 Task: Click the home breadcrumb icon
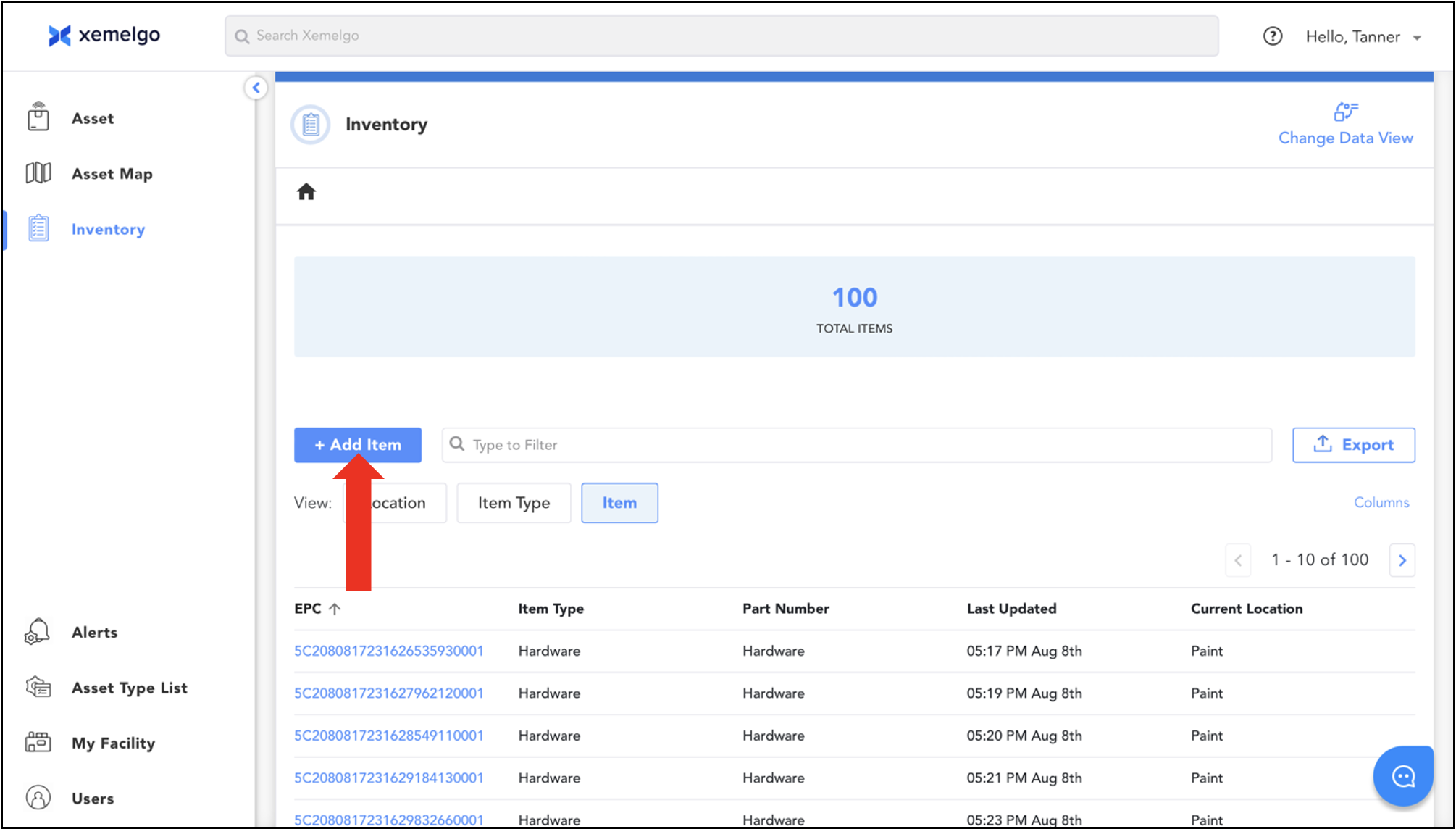(306, 192)
